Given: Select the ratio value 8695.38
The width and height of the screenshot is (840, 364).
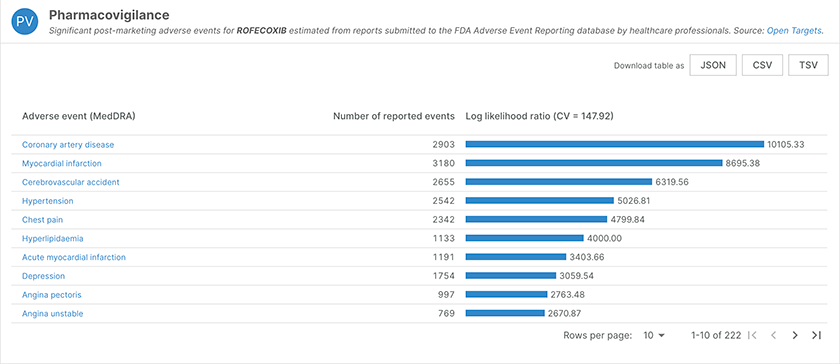Looking at the screenshot, I should (742, 164).
